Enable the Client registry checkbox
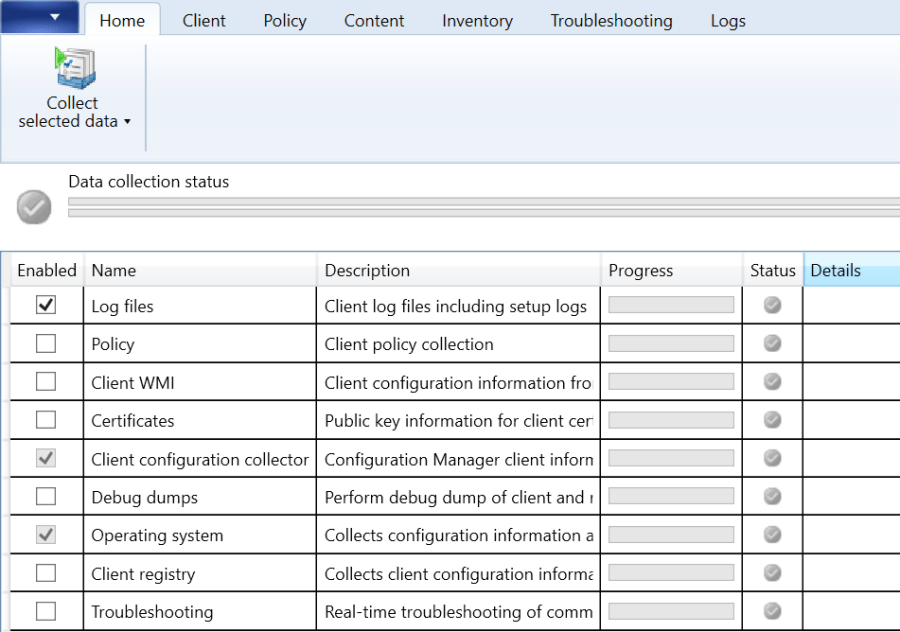This screenshot has height=632, width=900. pyautogui.click(x=44, y=573)
